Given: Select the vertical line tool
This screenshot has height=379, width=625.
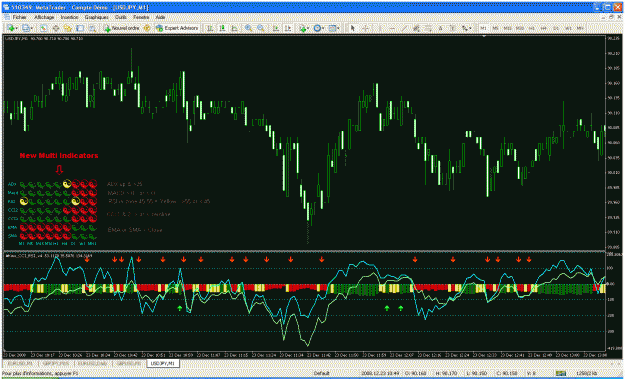Looking at the screenshot, I should tap(380, 28).
